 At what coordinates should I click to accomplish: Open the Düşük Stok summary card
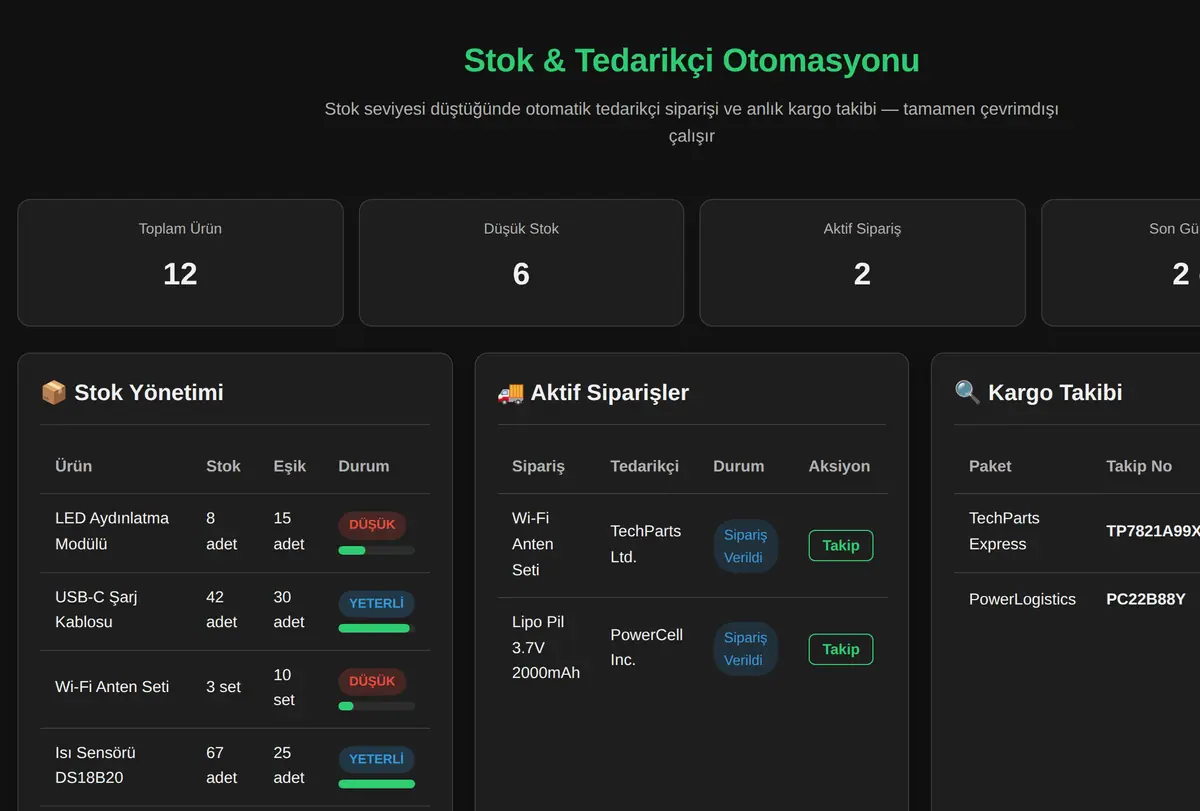click(x=521, y=263)
